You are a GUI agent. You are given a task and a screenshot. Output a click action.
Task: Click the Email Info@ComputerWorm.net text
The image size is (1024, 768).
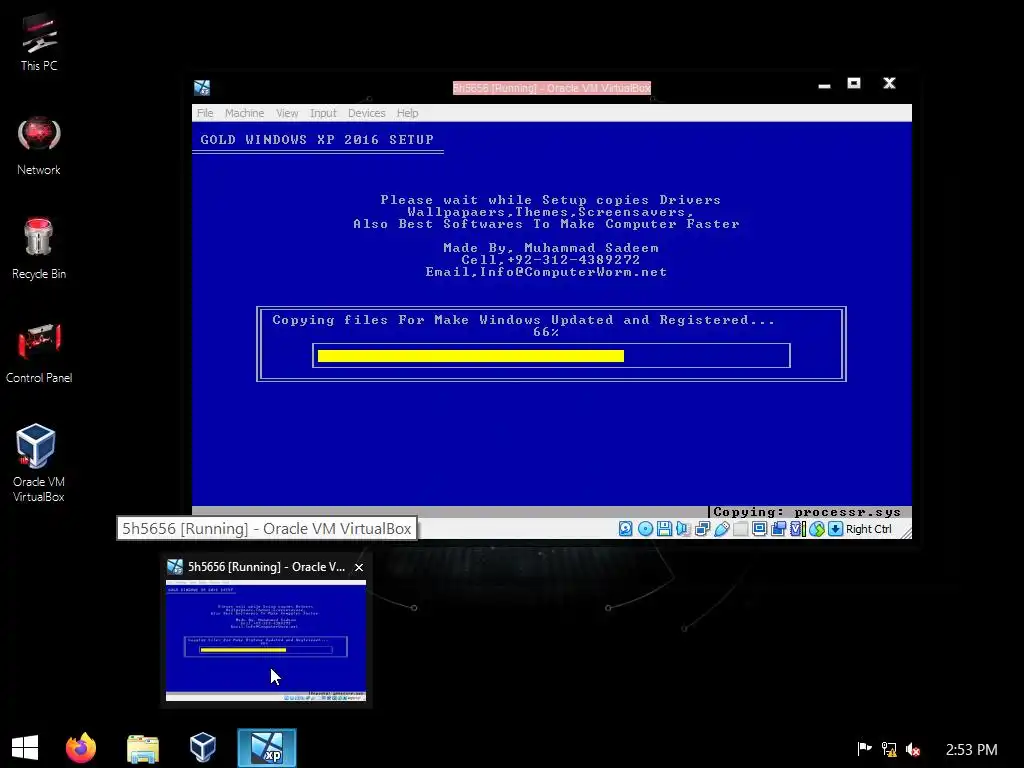(546, 272)
